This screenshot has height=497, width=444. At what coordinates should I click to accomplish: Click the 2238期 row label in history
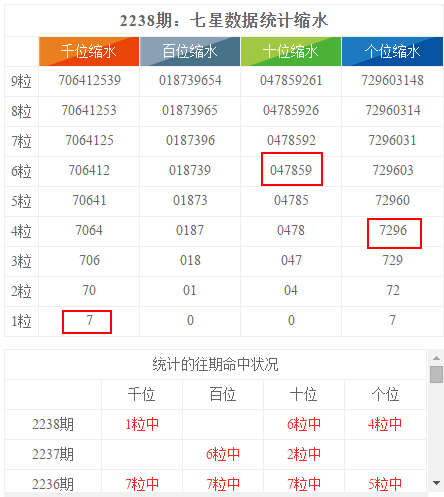point(53,425)
